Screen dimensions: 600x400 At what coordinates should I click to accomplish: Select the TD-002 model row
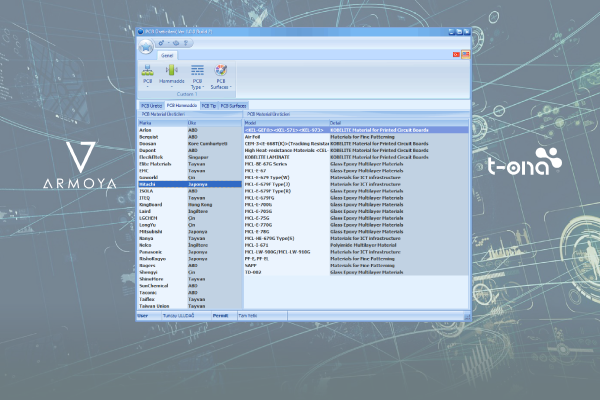356,272
